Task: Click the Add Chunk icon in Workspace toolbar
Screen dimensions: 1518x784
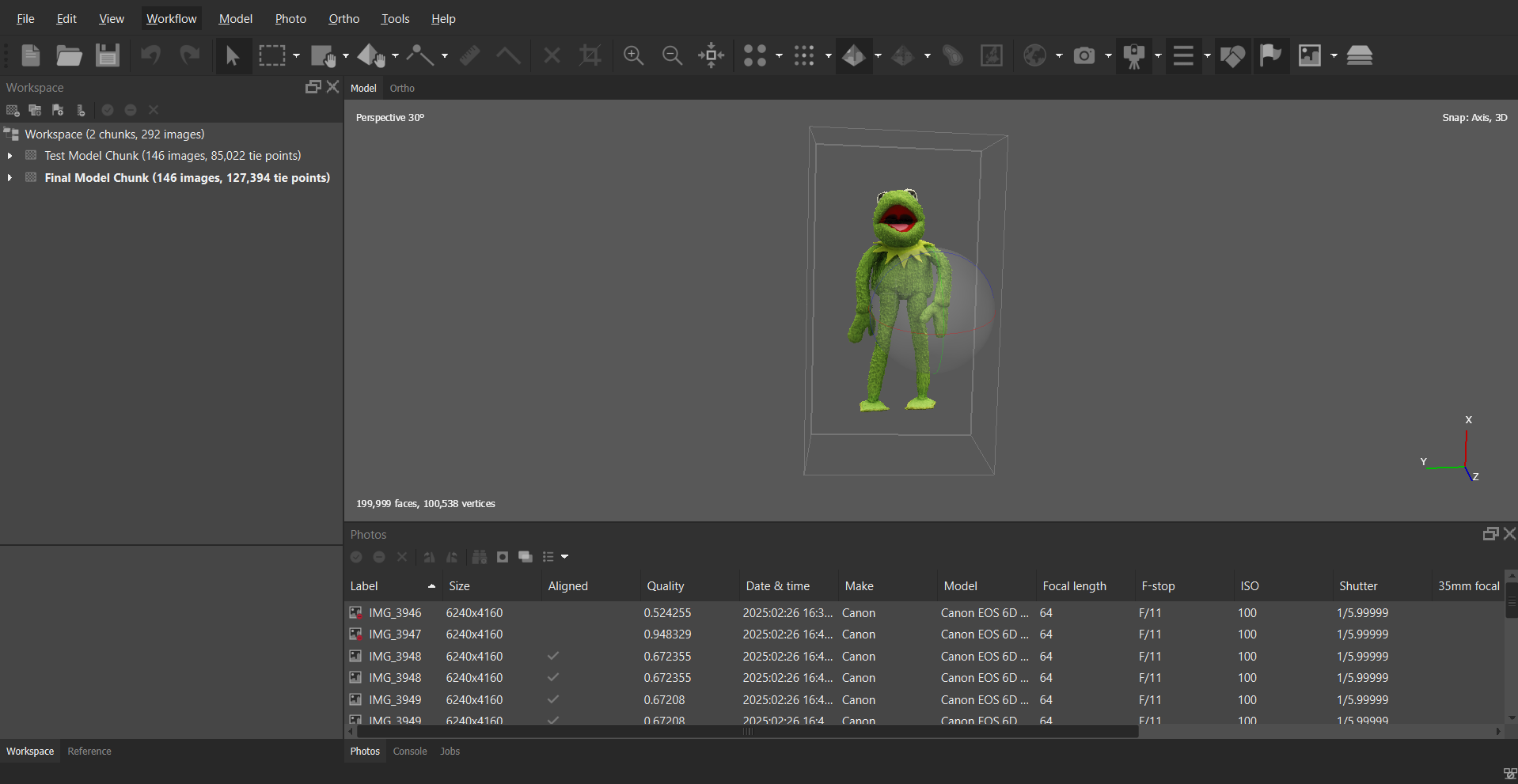Action: [13, 110]
